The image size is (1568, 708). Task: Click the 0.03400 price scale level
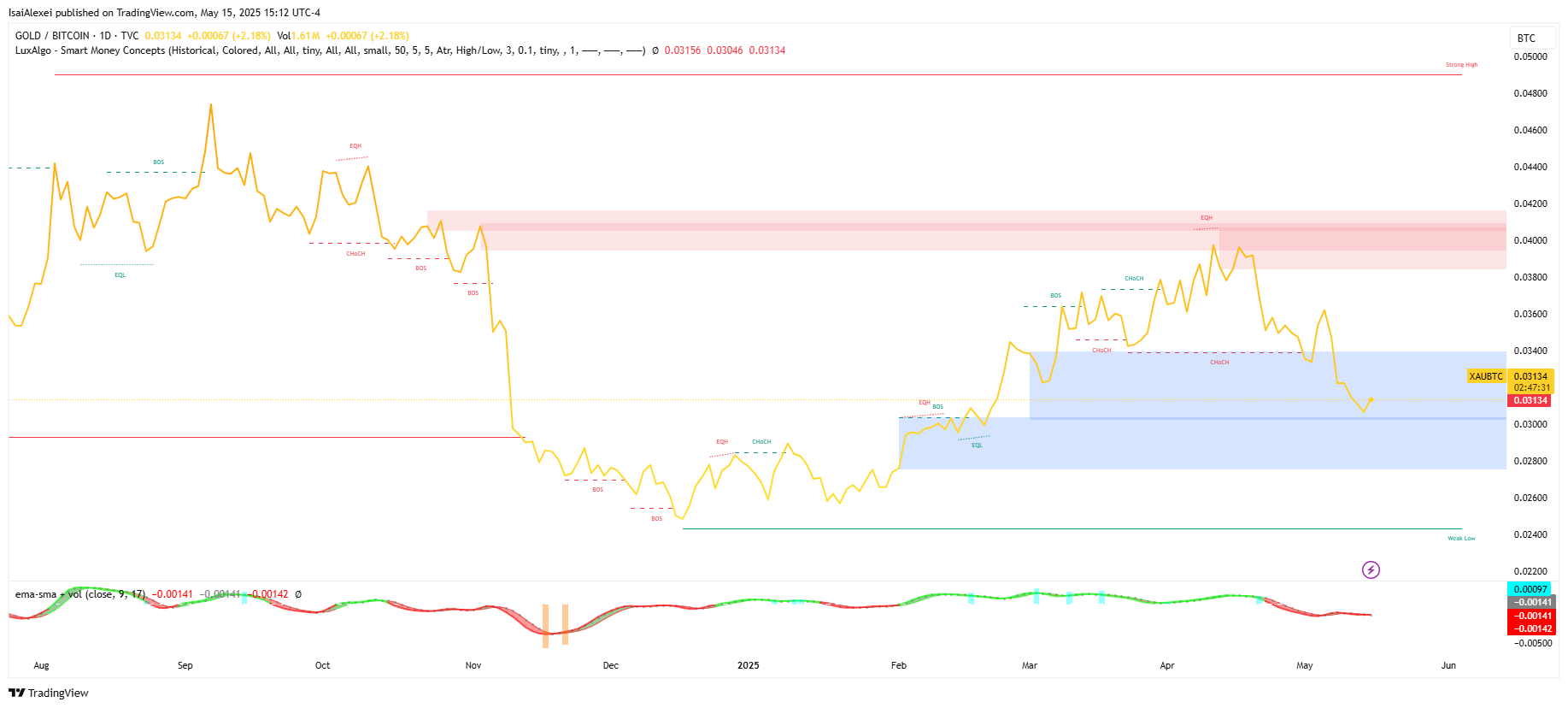click(1530, 351)
